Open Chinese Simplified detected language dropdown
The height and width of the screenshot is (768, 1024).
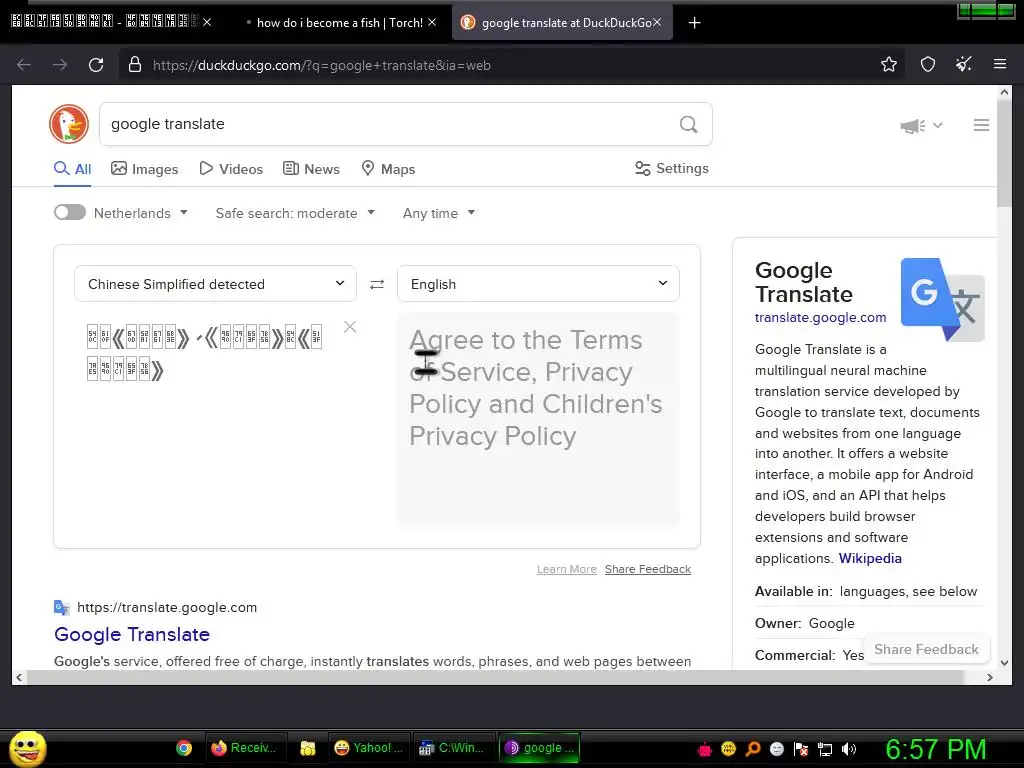click(216, 283)
